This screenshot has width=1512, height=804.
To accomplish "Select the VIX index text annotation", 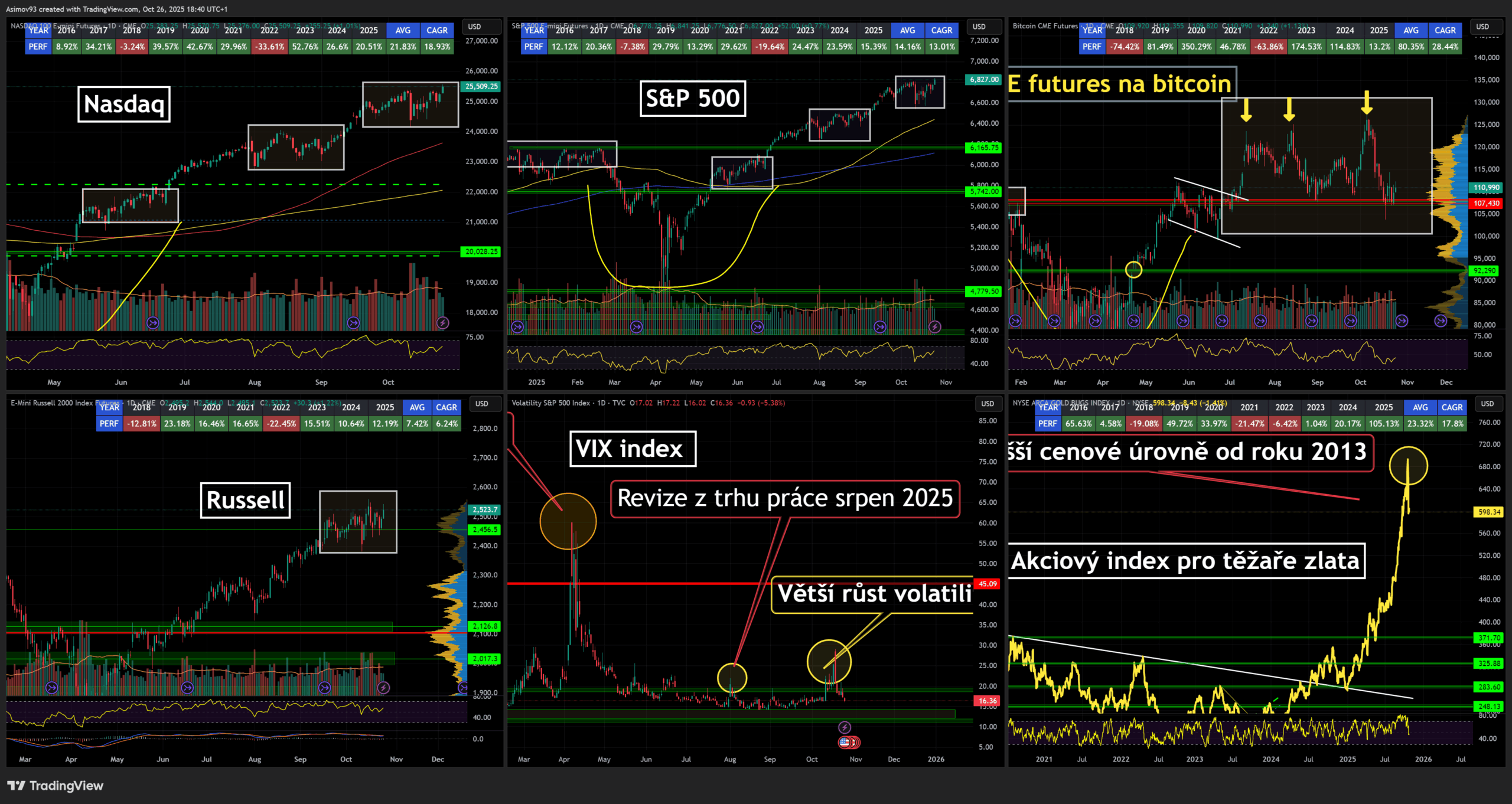I will (x=633, y=449).
